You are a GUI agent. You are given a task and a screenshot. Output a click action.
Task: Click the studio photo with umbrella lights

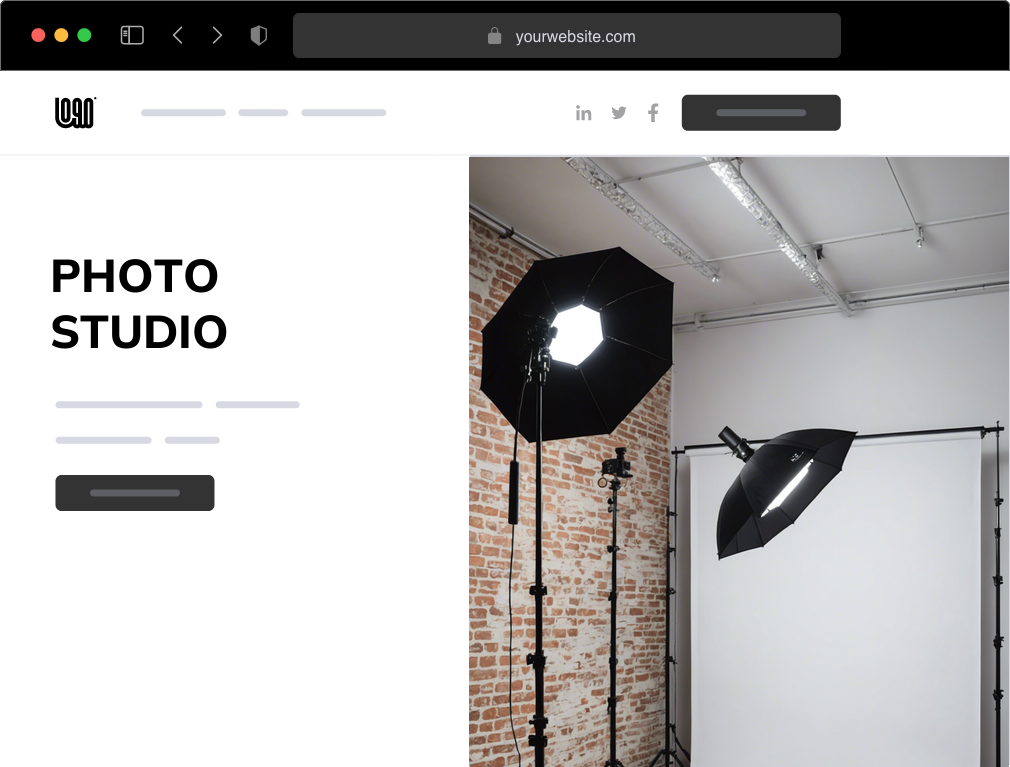[739, 460]
